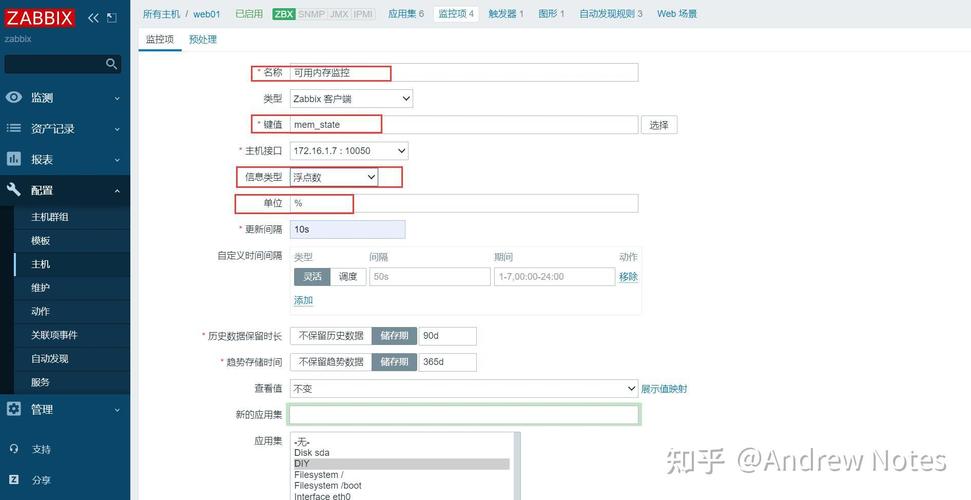Expand the 资产记录 menu chevron
This screenshot has width=971, height=500.
[117, 129]
